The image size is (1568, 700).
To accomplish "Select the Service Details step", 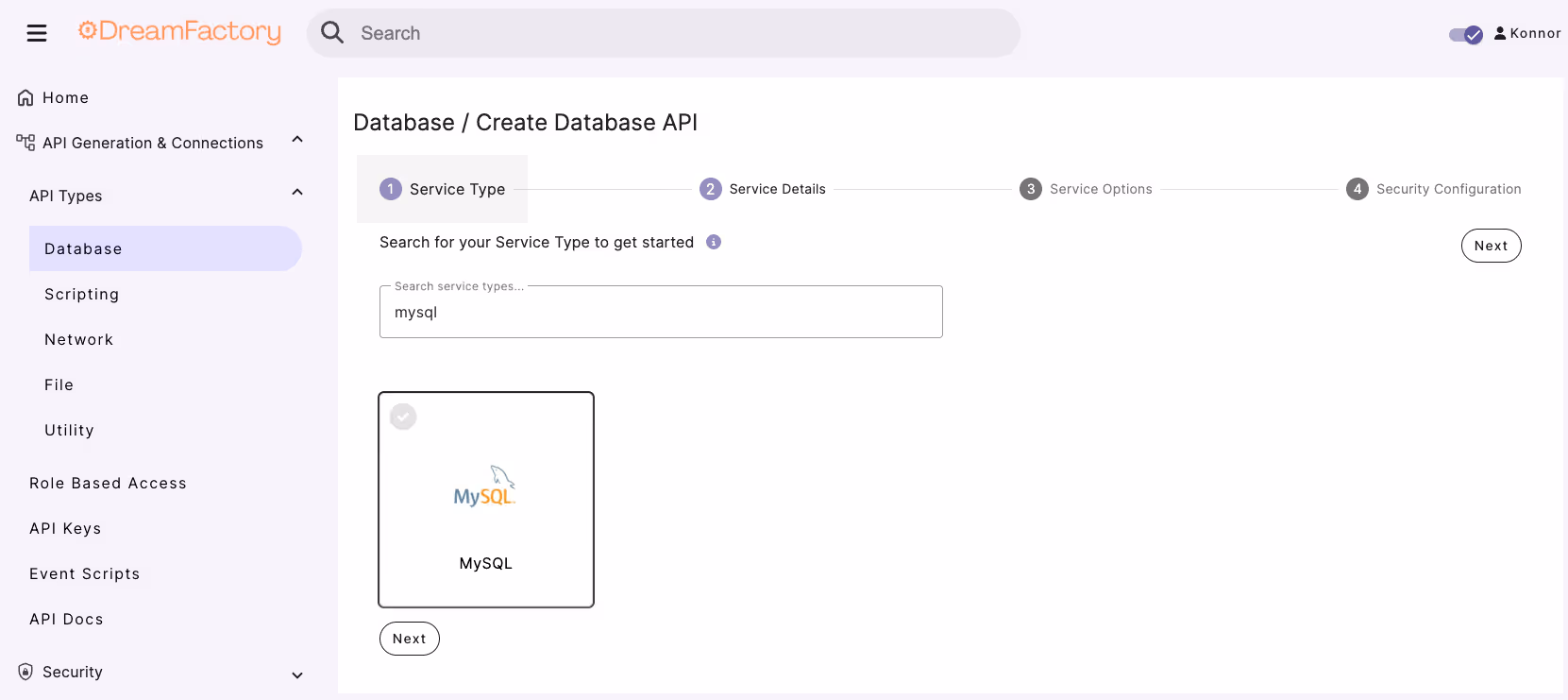I will [x=763, y=189].
